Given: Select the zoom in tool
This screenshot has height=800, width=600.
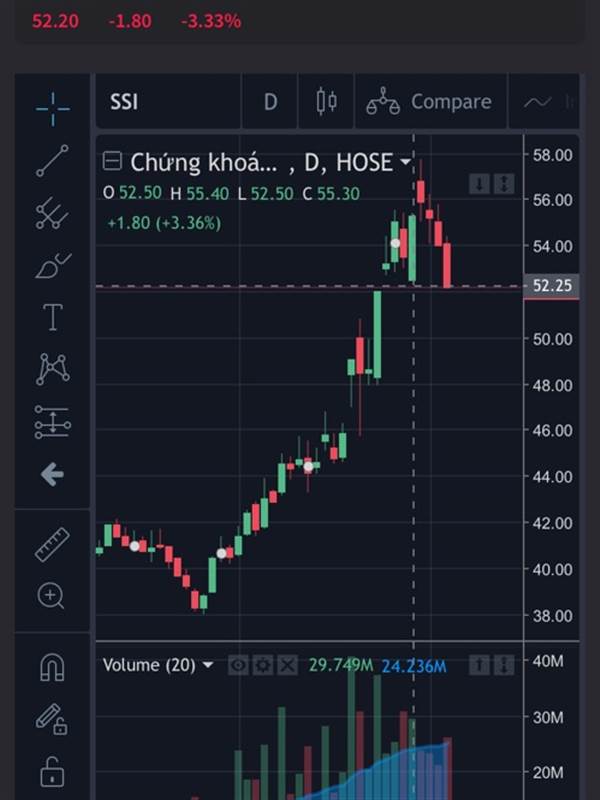Looking at the screenshot, I should tap(51, 596).
